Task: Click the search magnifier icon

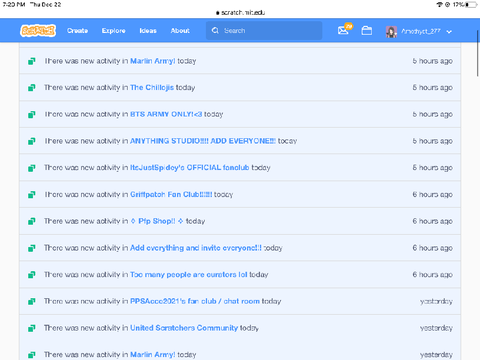Action: 215,31
